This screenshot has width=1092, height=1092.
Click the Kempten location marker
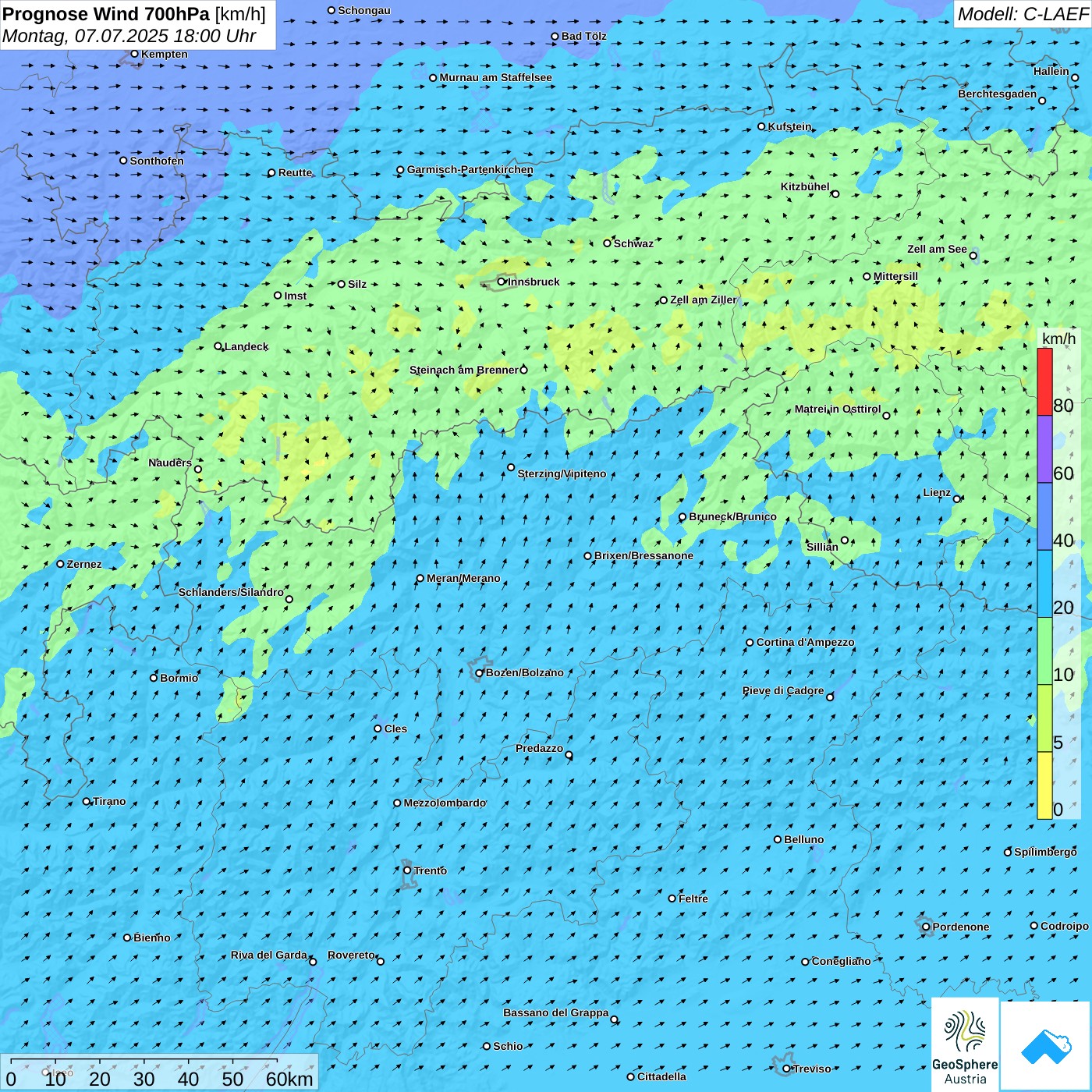tap(134, 54)
